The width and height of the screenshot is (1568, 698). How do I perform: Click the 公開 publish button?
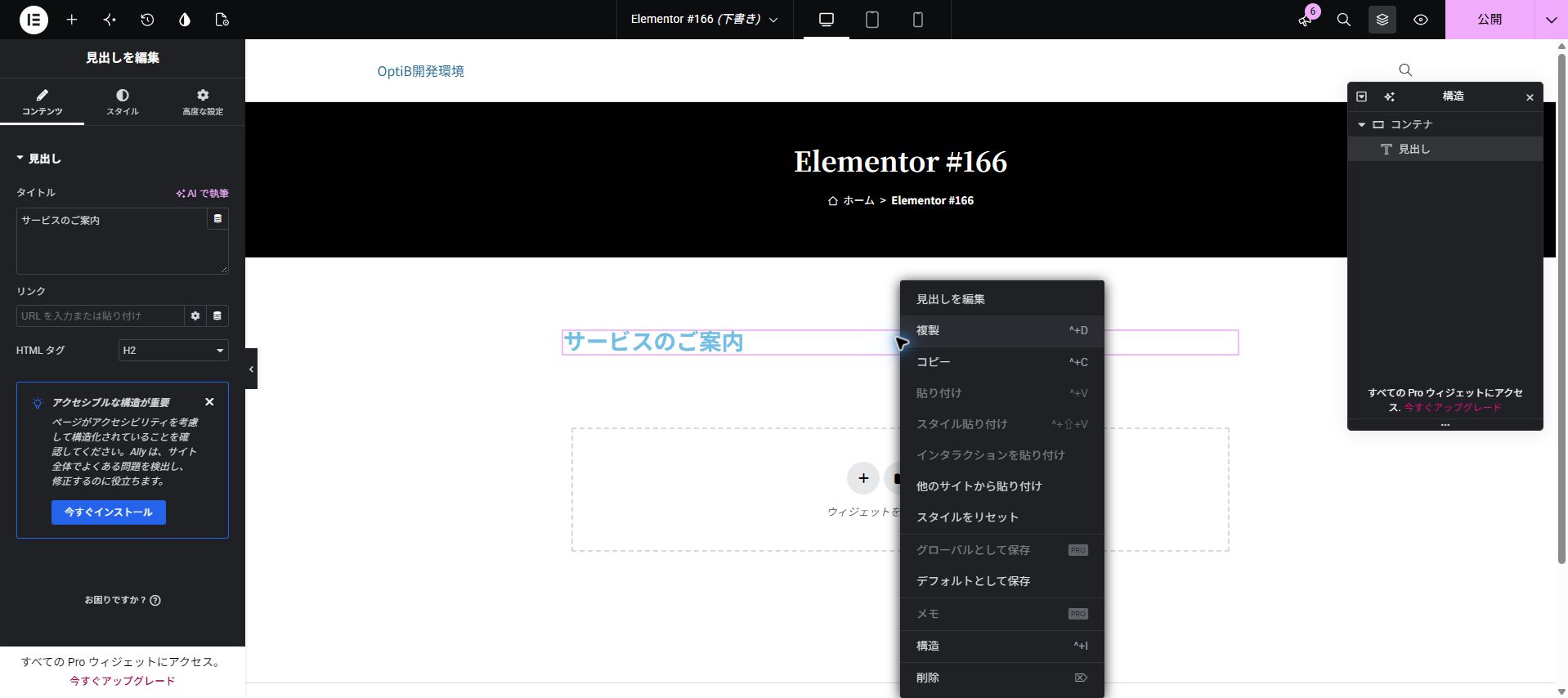click(x=1490, y=20)
